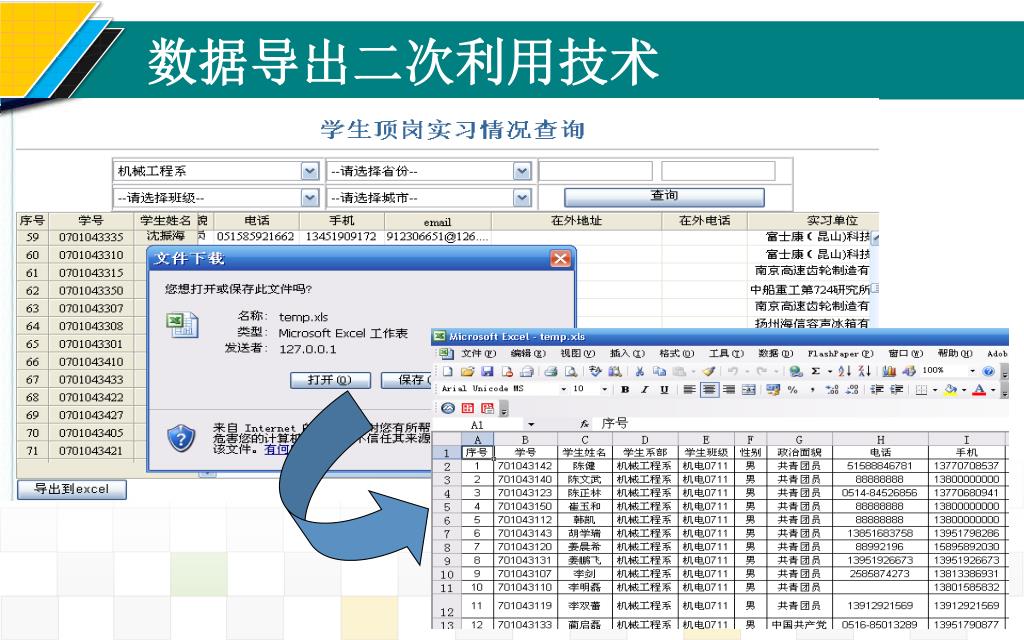Click the AutoSum sigma icon

point(816,371)
